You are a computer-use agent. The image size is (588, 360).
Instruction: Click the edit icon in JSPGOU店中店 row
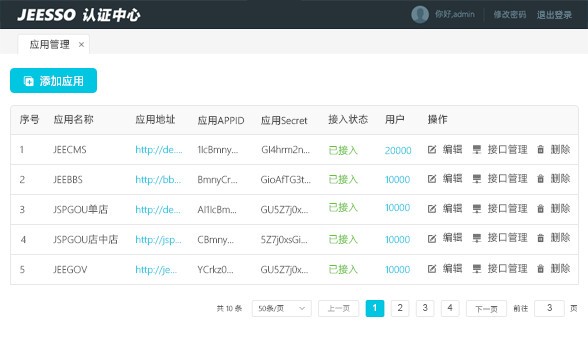[x=432, y=238]
